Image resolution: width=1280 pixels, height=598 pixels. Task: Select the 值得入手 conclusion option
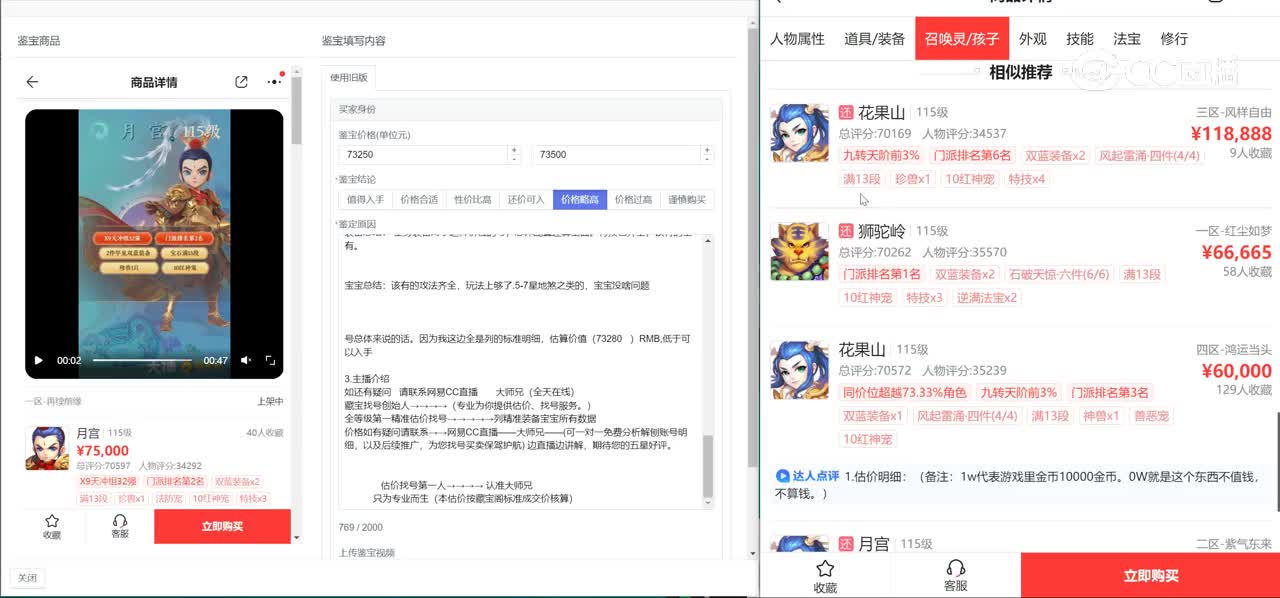click(x=365, y=199)
